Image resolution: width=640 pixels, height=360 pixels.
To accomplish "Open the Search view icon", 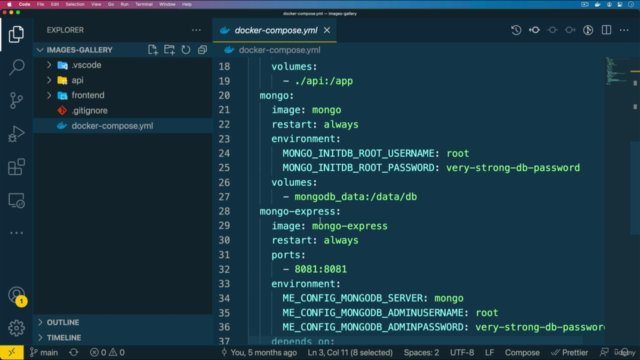I will pos(16,67).
